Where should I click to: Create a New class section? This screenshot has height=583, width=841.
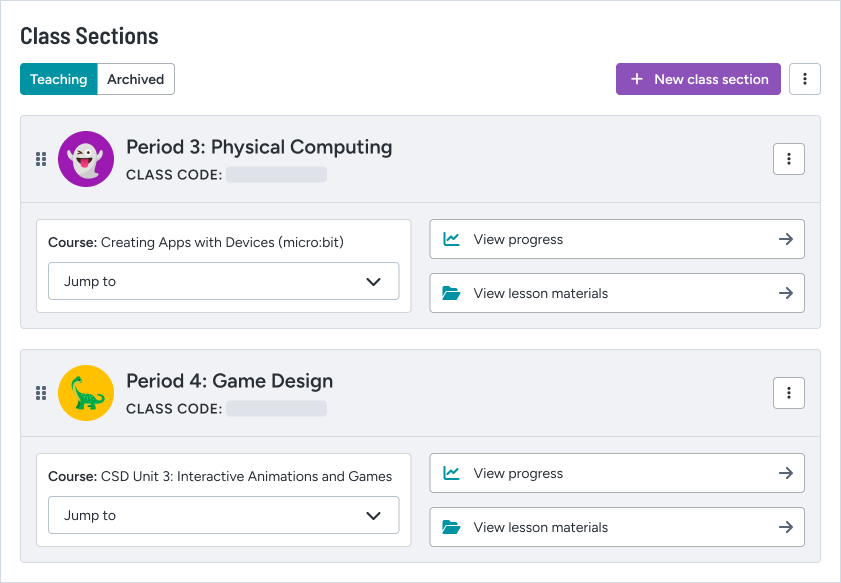698,79
